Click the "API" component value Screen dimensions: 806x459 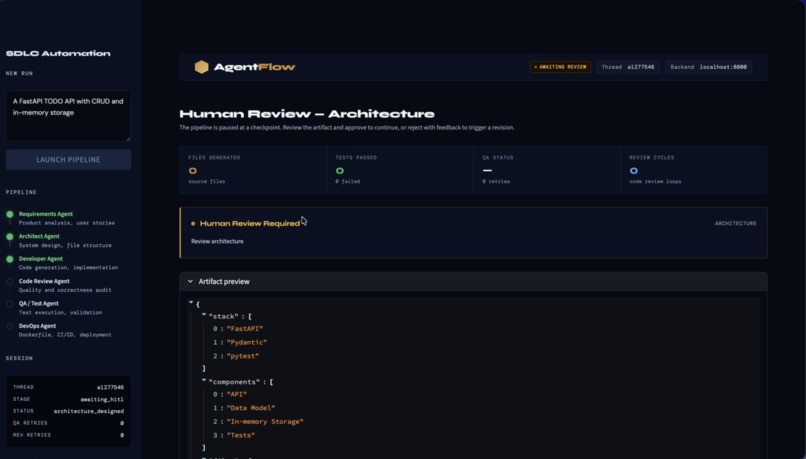click(236, 395)
